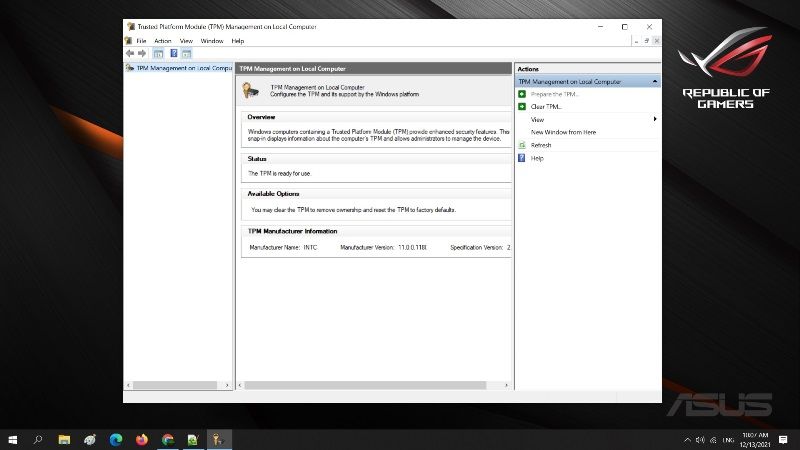This screenshot has height=450, width=800.
Task: Click the volume speaker tray icon
Action: (x=700, y=440)
